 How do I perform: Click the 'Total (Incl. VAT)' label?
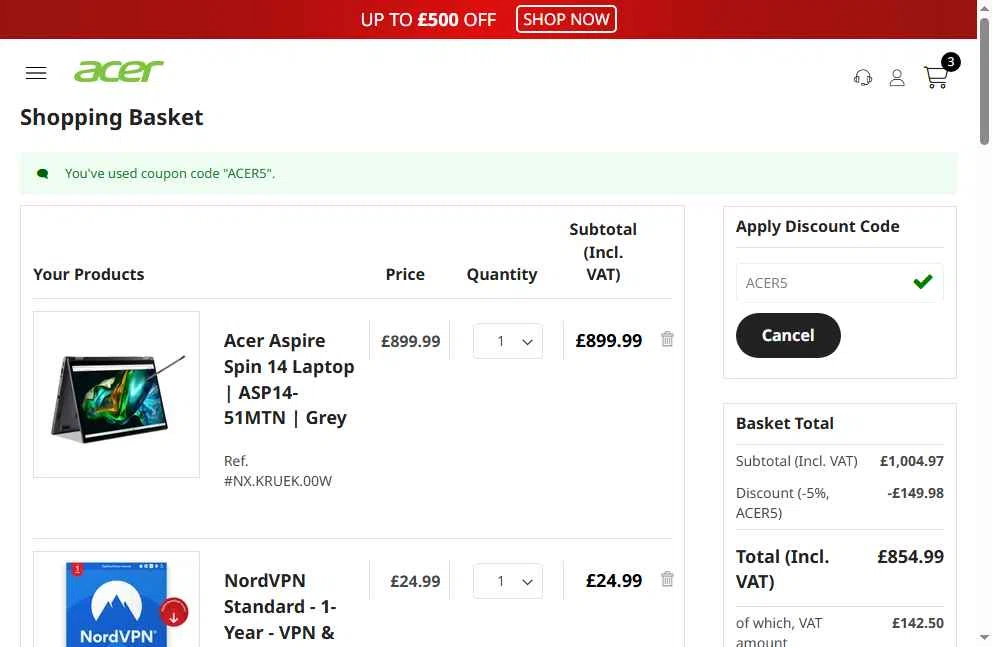pos(782,569)
